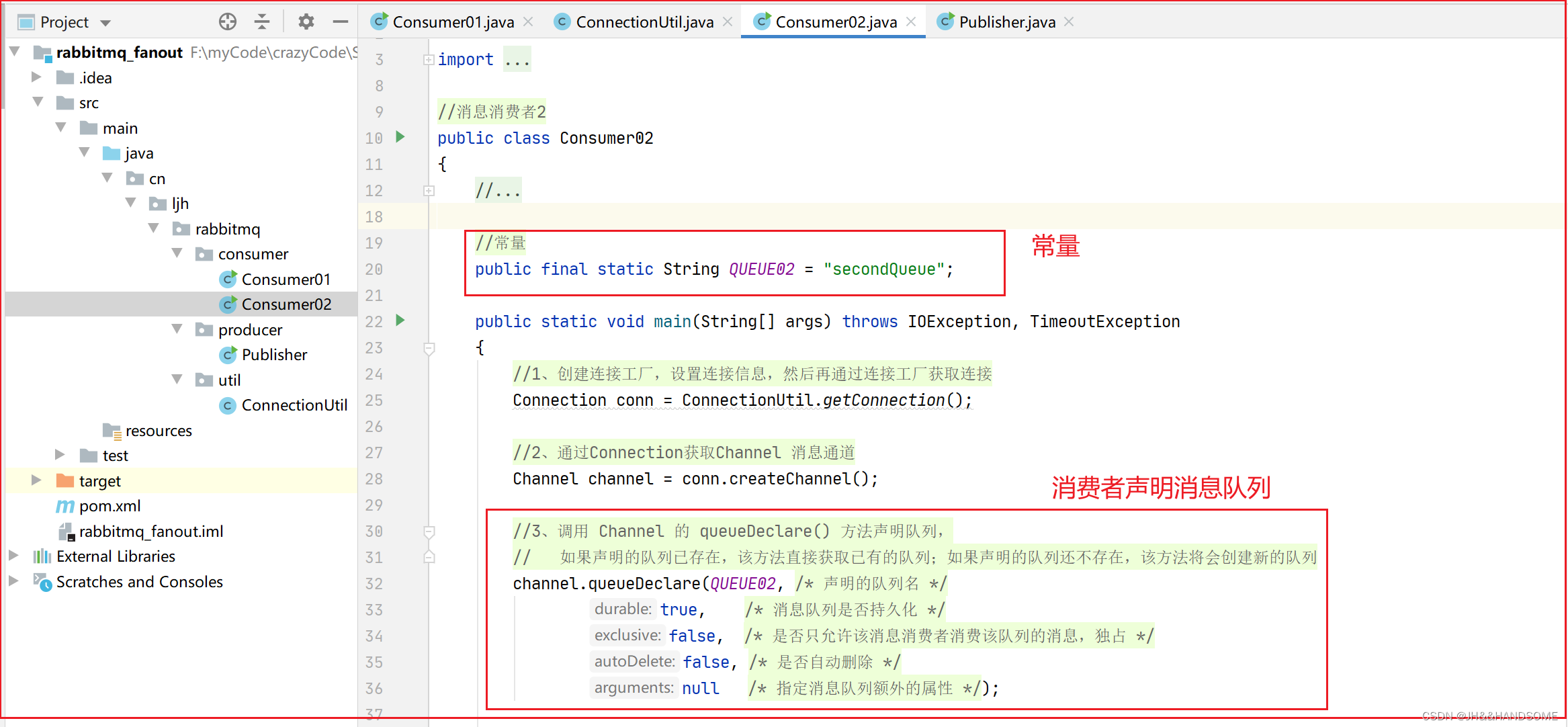Click the Consumer01 class icon
The width and height of the screenshot is (1568, 727).
pyautogui.click(x=228, y=279)
